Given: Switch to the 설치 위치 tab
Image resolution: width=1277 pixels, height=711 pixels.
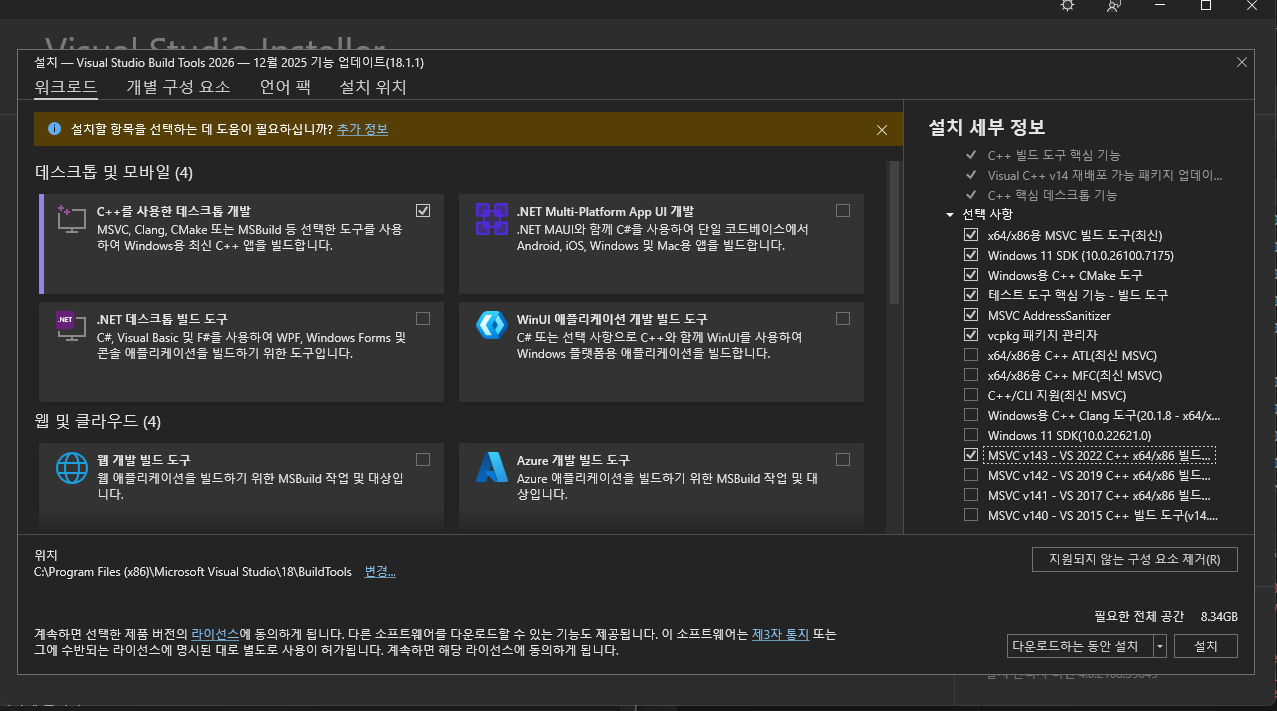Looking at the screenshot, I should [373, 88].
